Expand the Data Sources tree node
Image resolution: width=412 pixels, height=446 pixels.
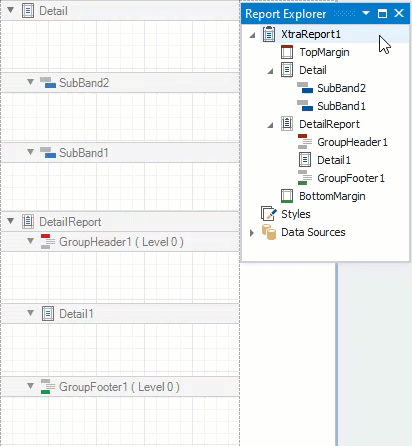pos(252,233)
